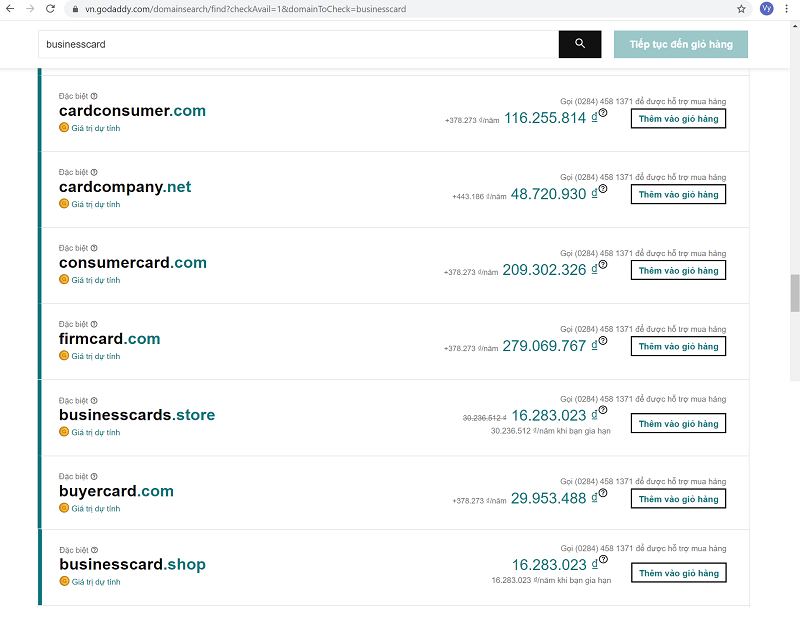800x642 pixels.
Task: Click the price 279.069.767 for firmcard.com
Action: coord(544,346)
